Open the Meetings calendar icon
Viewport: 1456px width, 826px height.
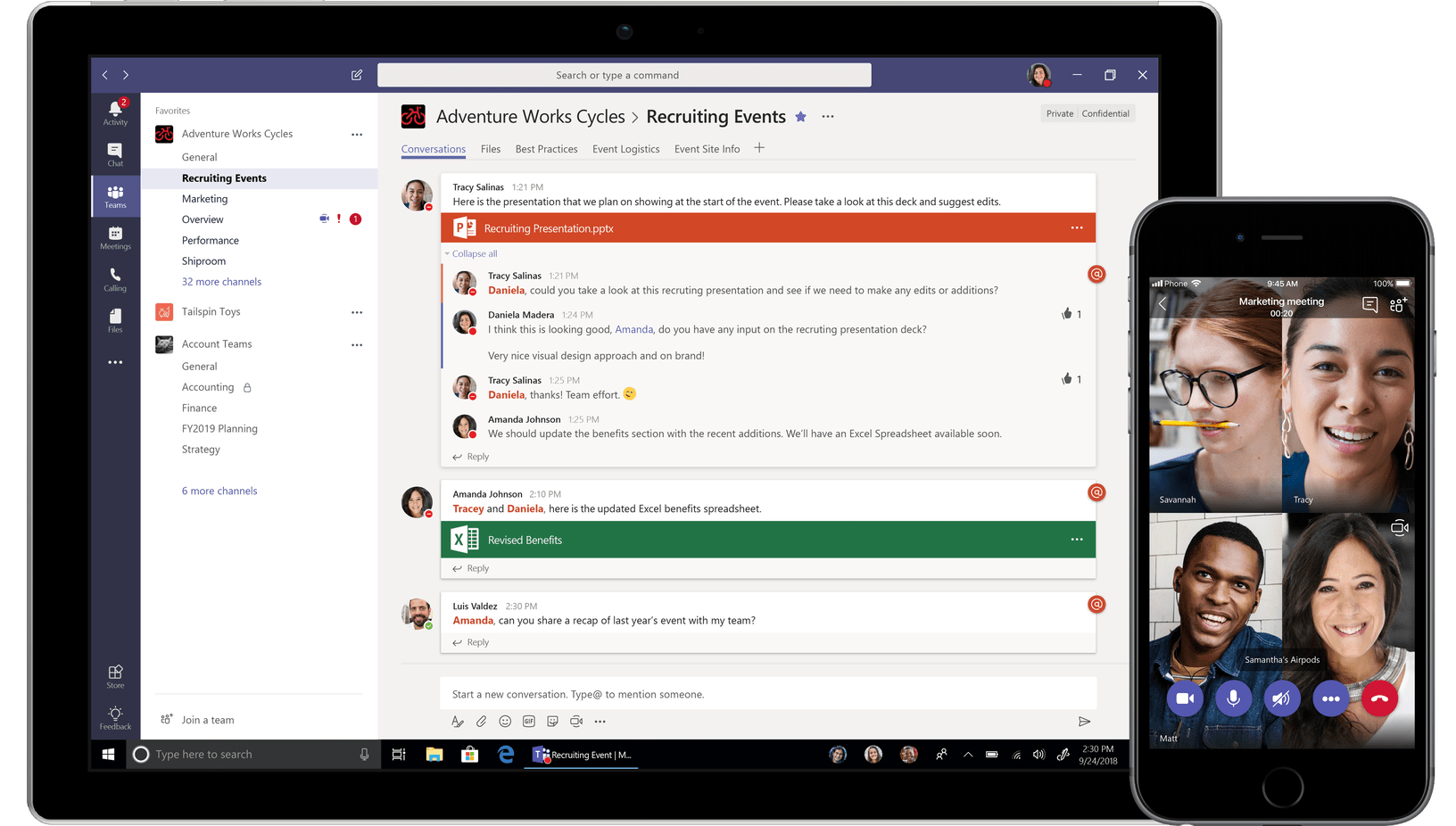pyautogui.click(x=115, y=237)
